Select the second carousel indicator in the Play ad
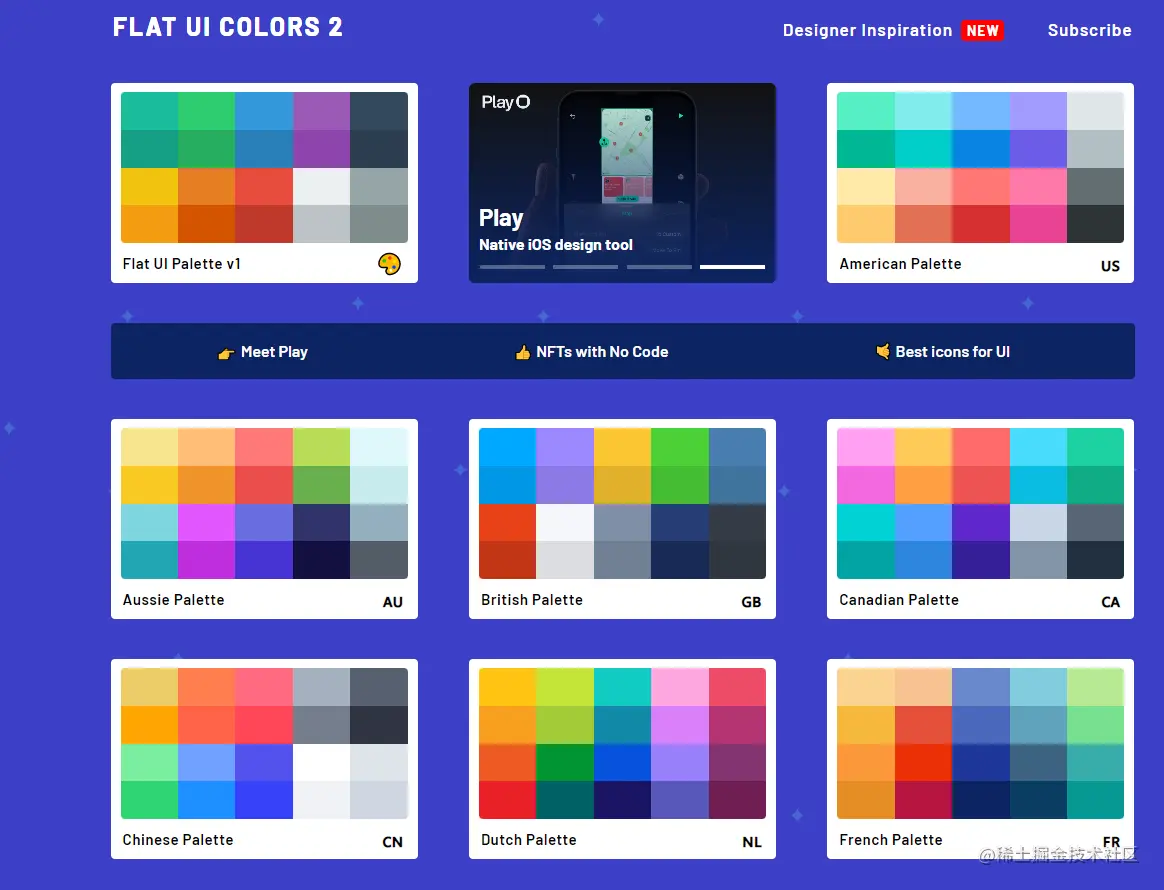Screen dimensions: 1164x890 click(585, 266)
